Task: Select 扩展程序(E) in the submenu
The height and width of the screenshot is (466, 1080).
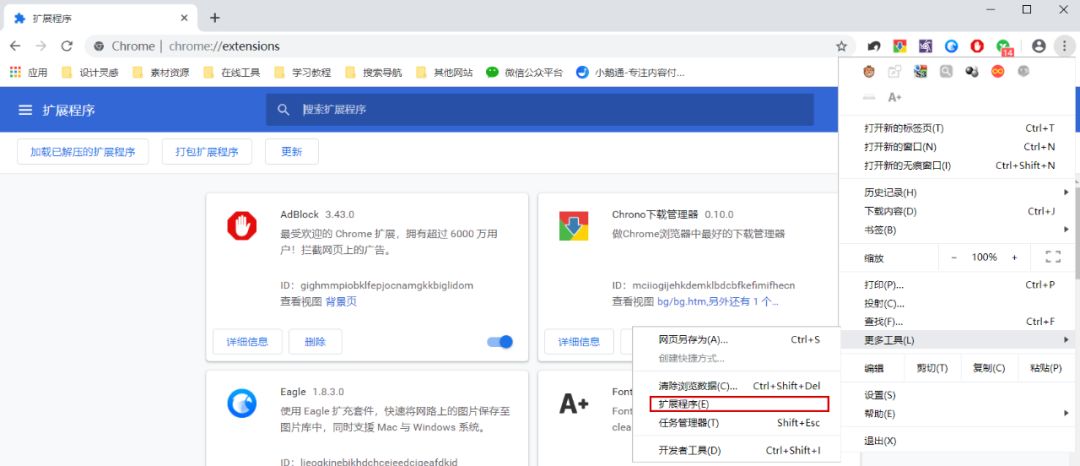Action: [x=736, y=404]
